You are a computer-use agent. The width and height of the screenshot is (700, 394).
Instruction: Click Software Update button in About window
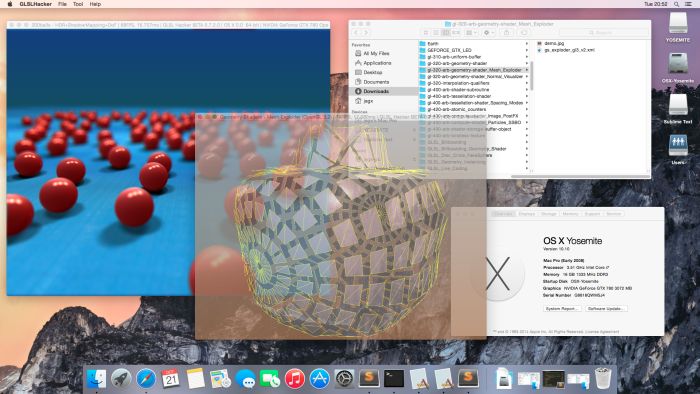606,308
